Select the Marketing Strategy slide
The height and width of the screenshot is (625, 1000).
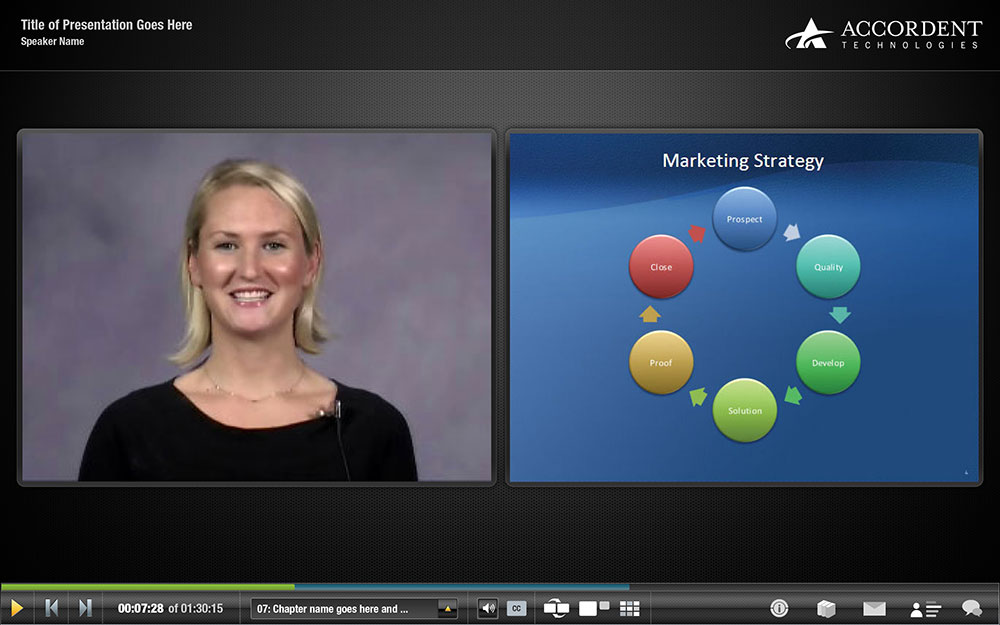tap(743, 305)
